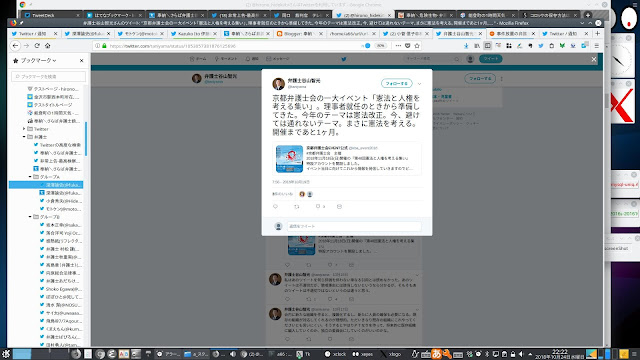Screen dimensions: 640x360
Task: Click the green padlock in URL bar
Action: point(104,46)
